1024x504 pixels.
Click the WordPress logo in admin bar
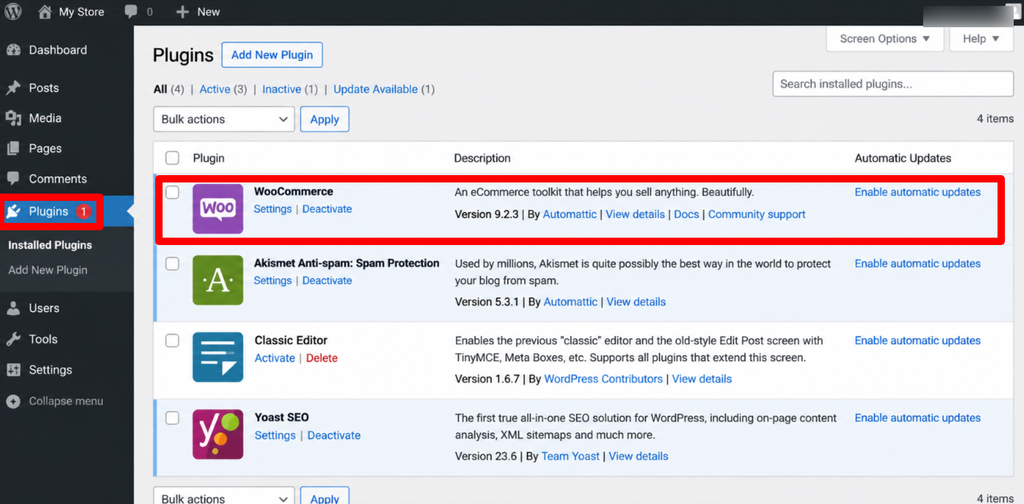tap(13, 12)
